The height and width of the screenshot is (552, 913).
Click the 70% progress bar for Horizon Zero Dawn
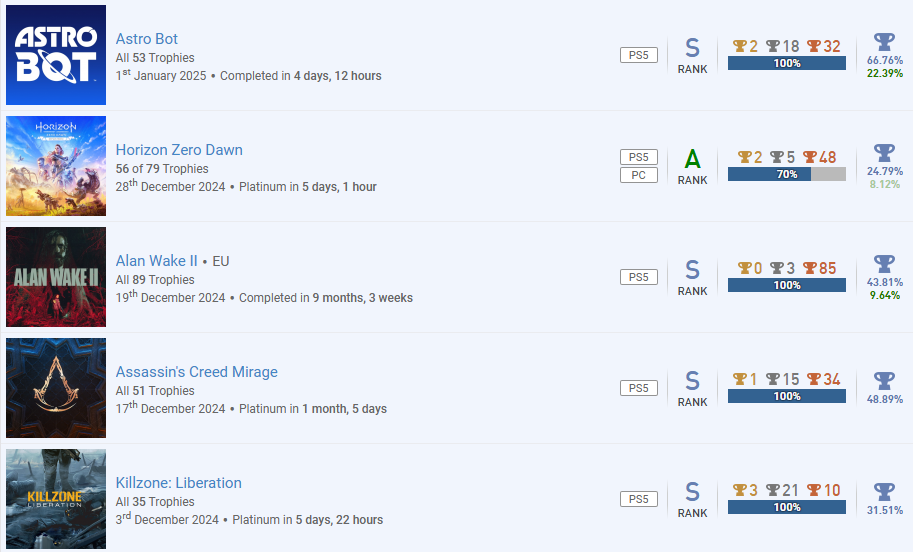pyautogui.click(x=787, y=174)
